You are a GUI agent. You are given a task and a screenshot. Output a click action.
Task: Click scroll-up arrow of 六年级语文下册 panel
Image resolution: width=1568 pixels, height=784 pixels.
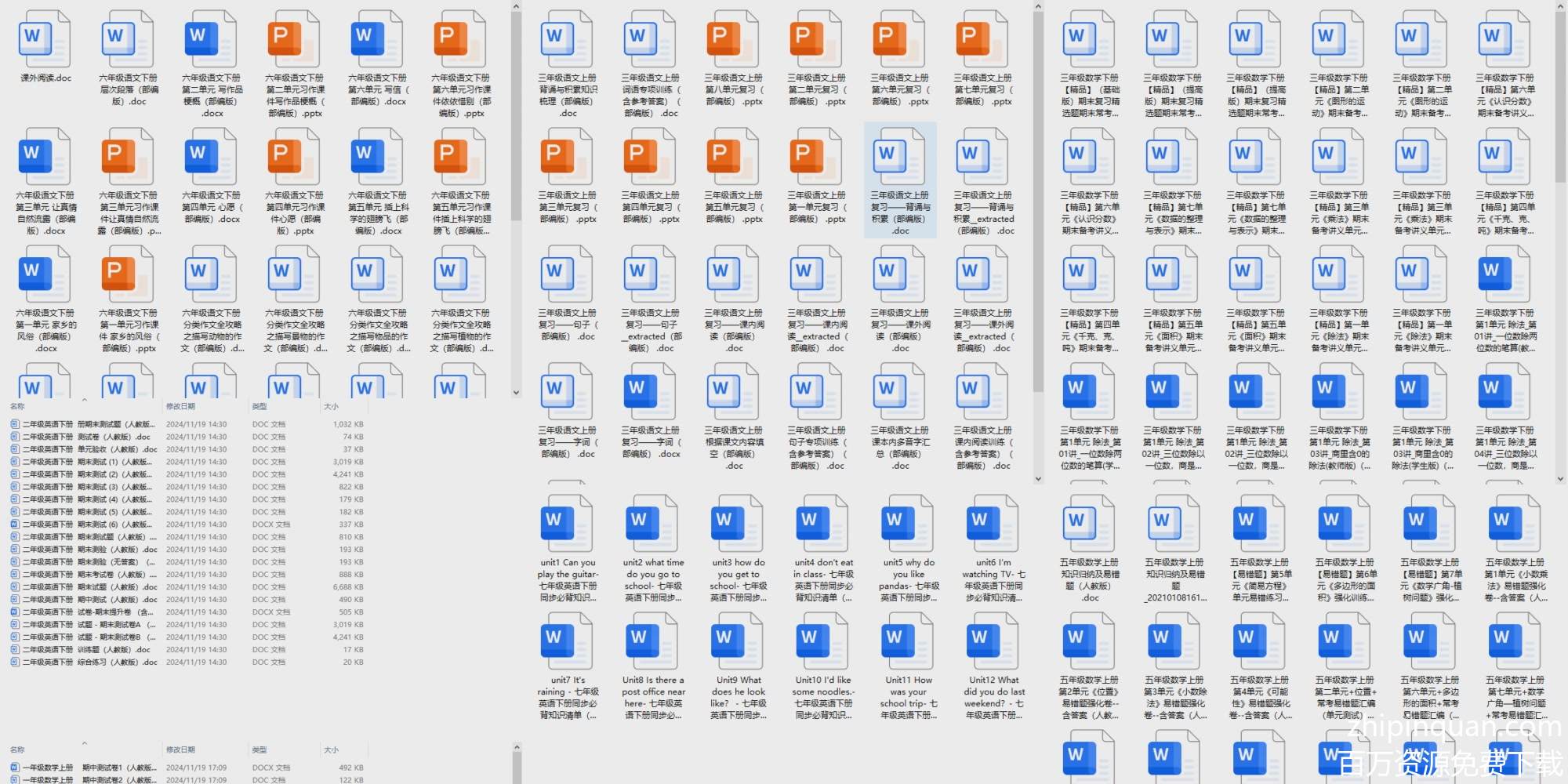tap(516, 6)
